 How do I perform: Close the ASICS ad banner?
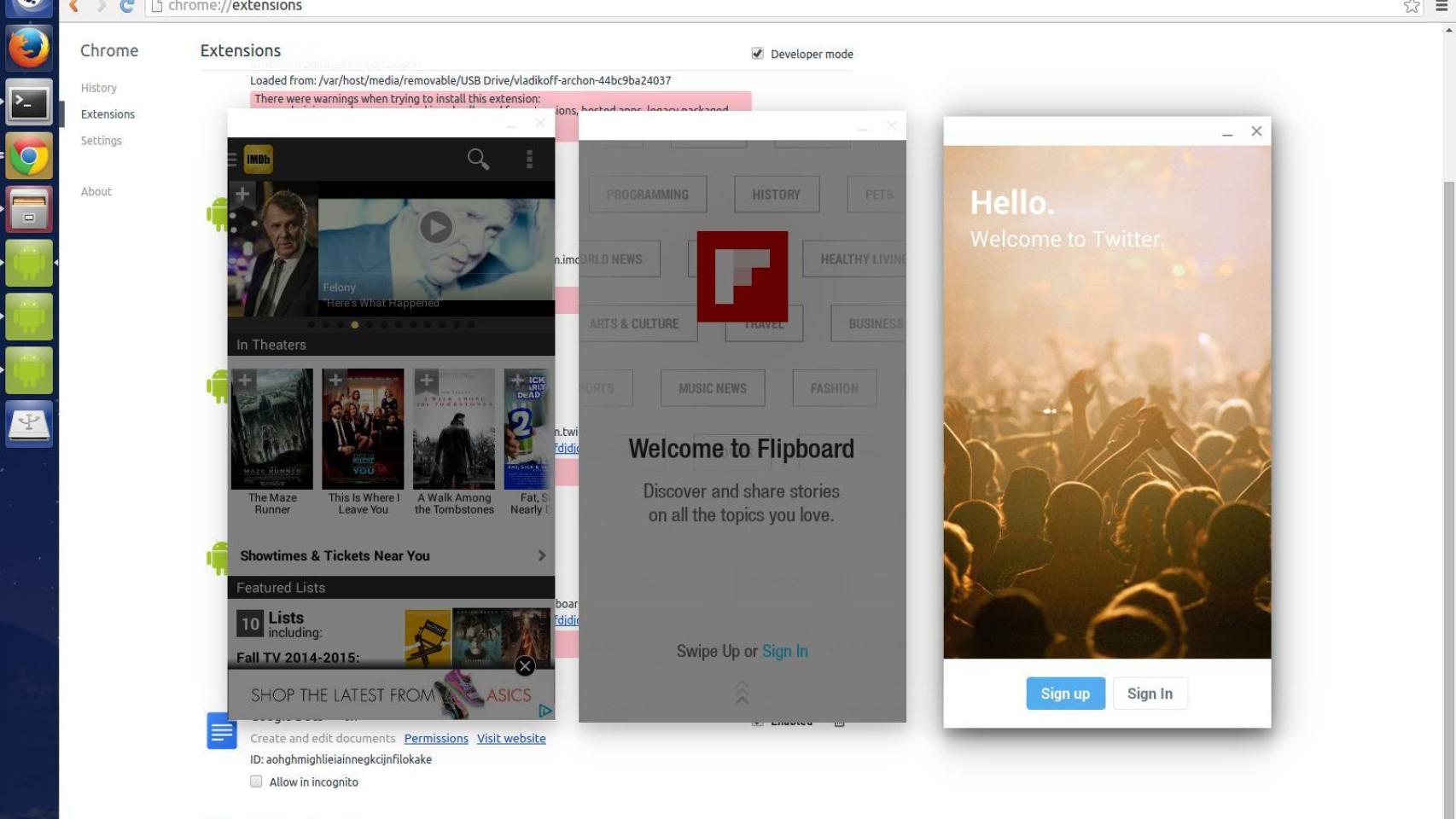[525, 665]
